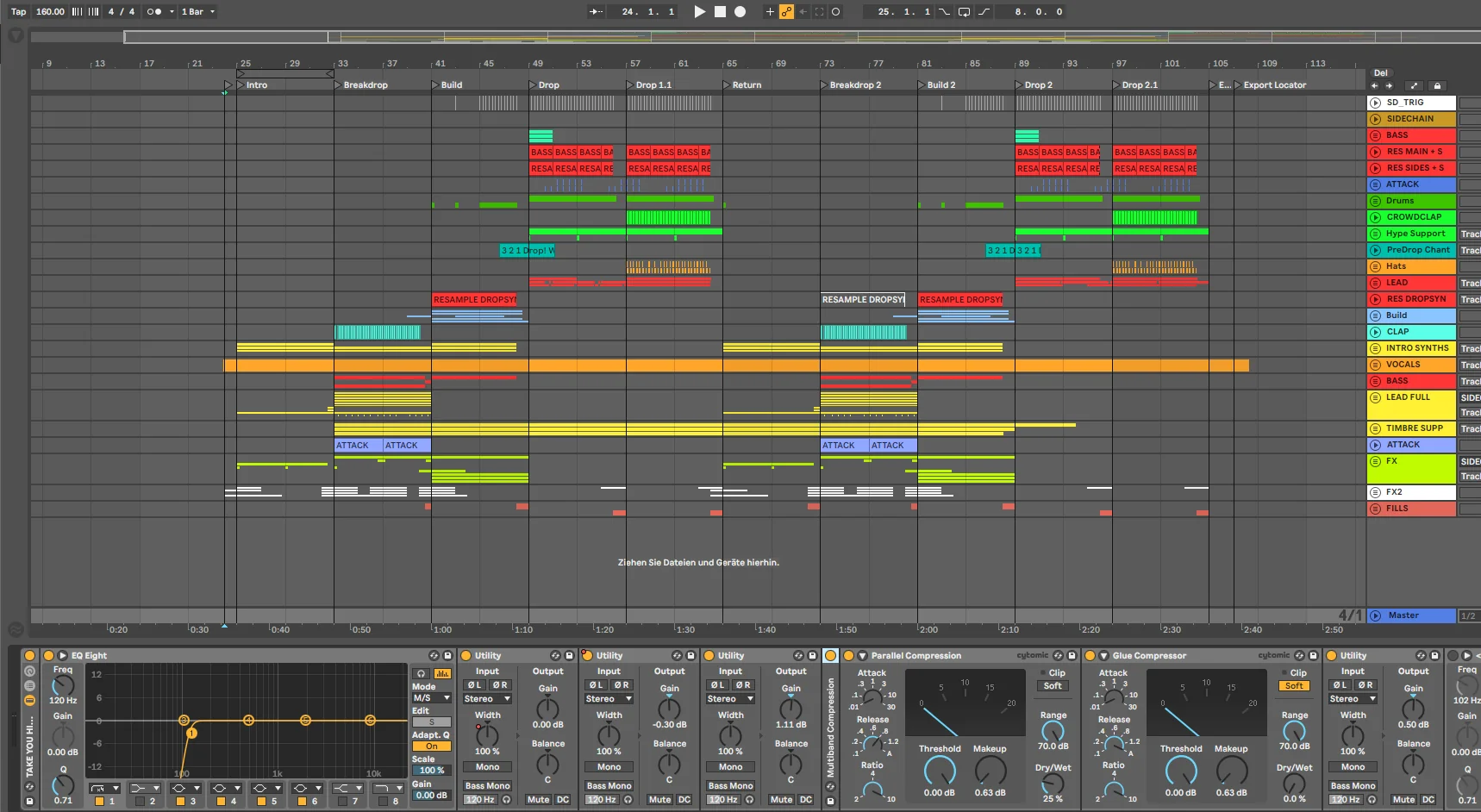
Task: Click the Tap tempo button
Action: coord(18,11)
